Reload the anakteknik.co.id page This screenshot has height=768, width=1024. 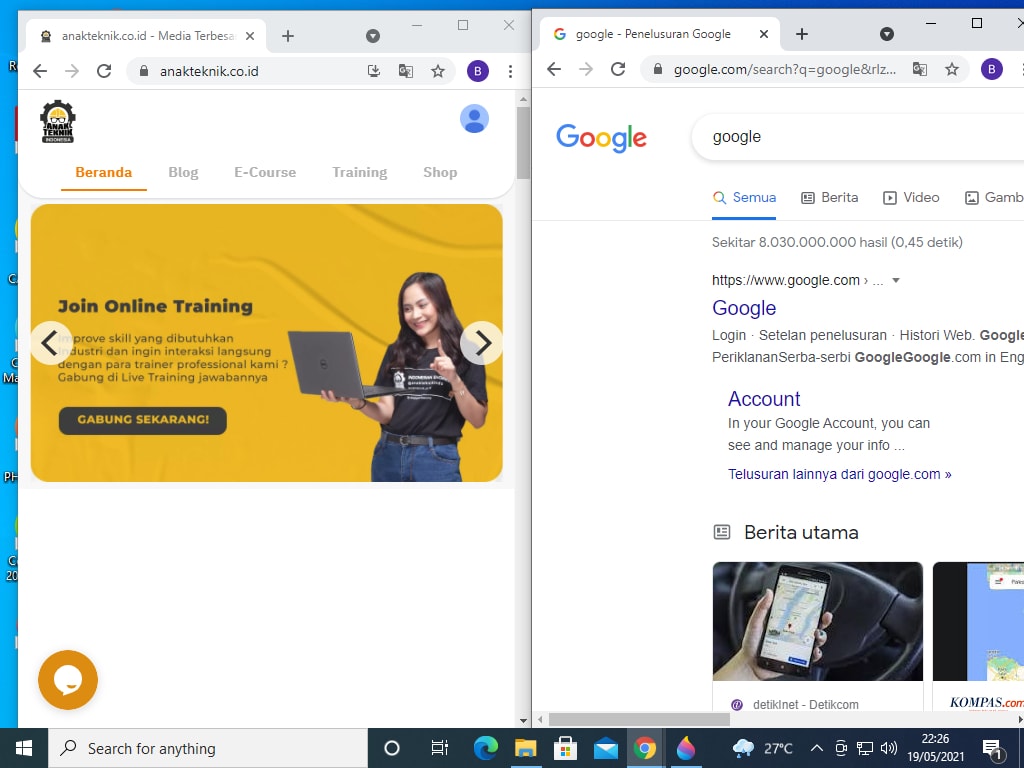(x=104, y=71)
